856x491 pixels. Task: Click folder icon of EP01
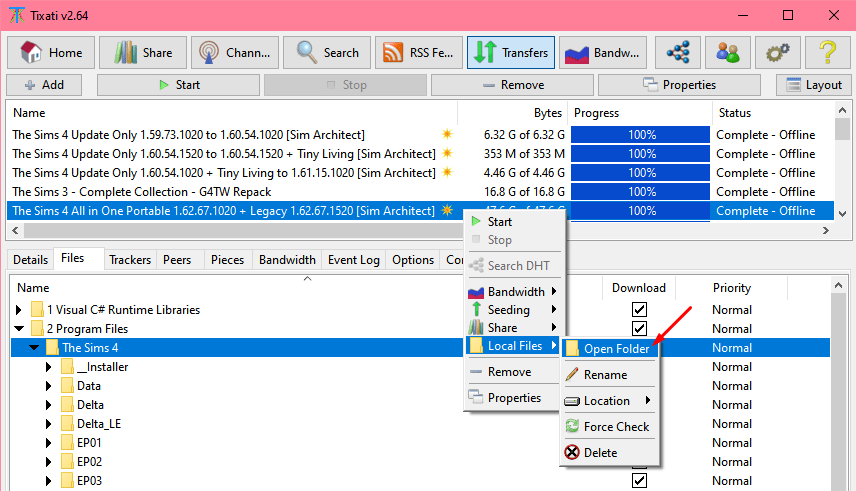67,442
